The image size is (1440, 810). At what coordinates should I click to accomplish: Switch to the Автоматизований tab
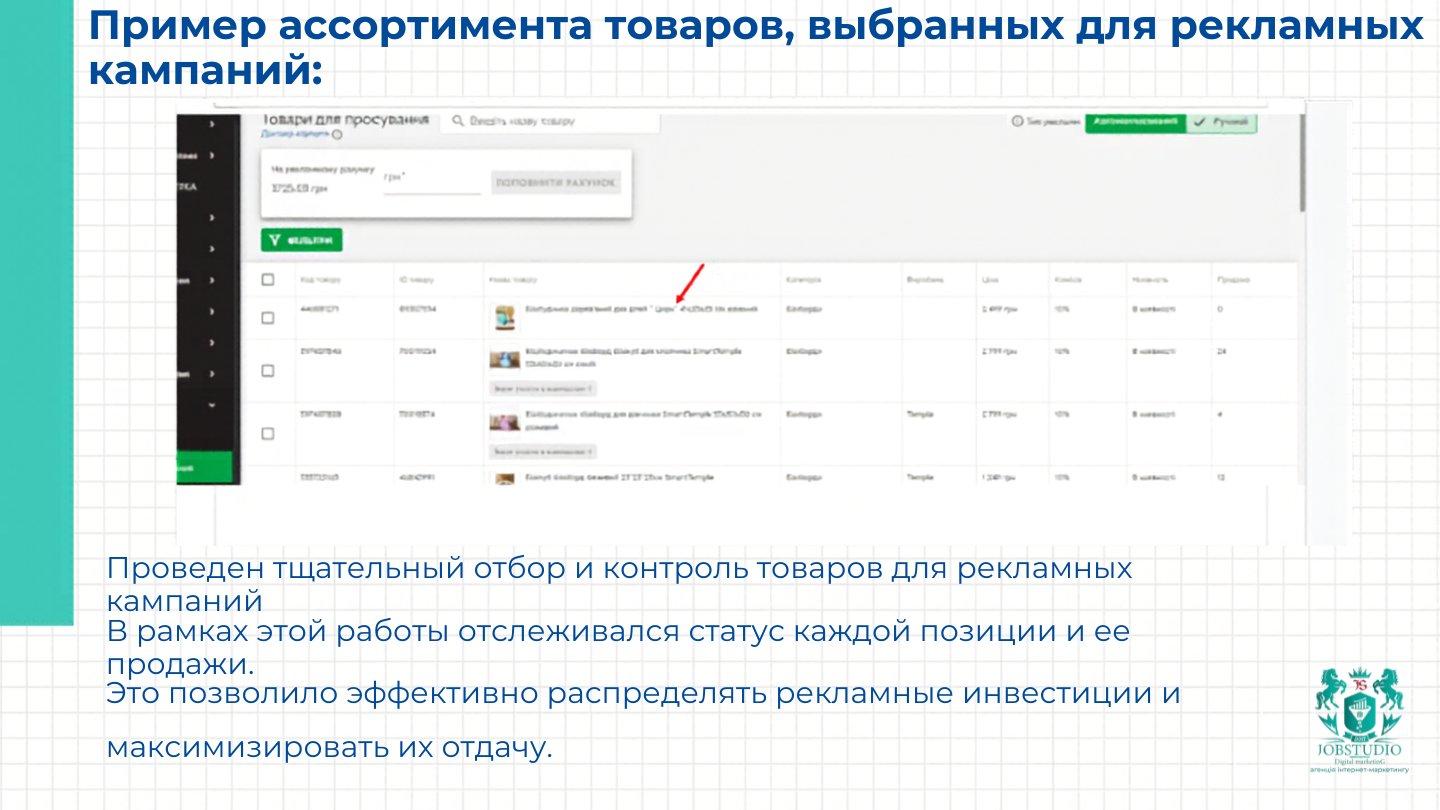[x=1135, y=121]
